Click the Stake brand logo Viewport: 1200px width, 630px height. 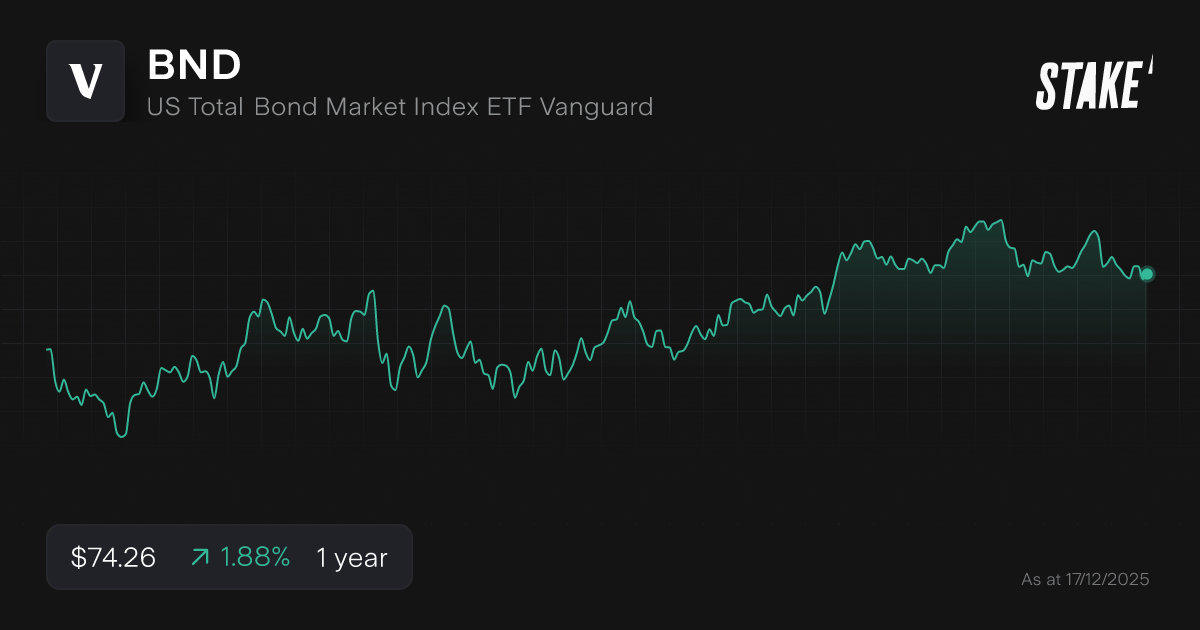click(1088, 85)
